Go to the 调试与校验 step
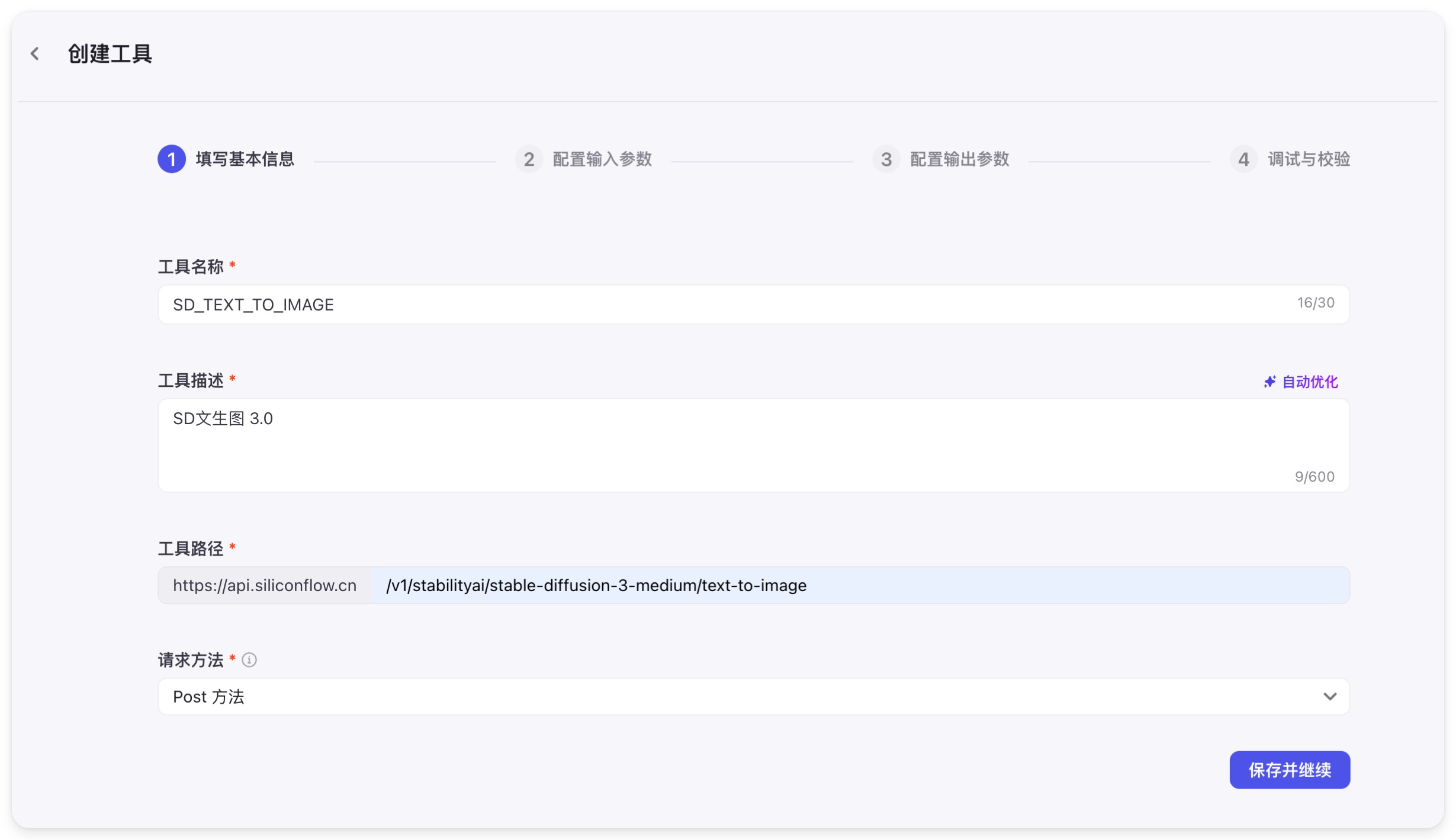Screen dimensions: 1456x840 [x=1309, y=159]
